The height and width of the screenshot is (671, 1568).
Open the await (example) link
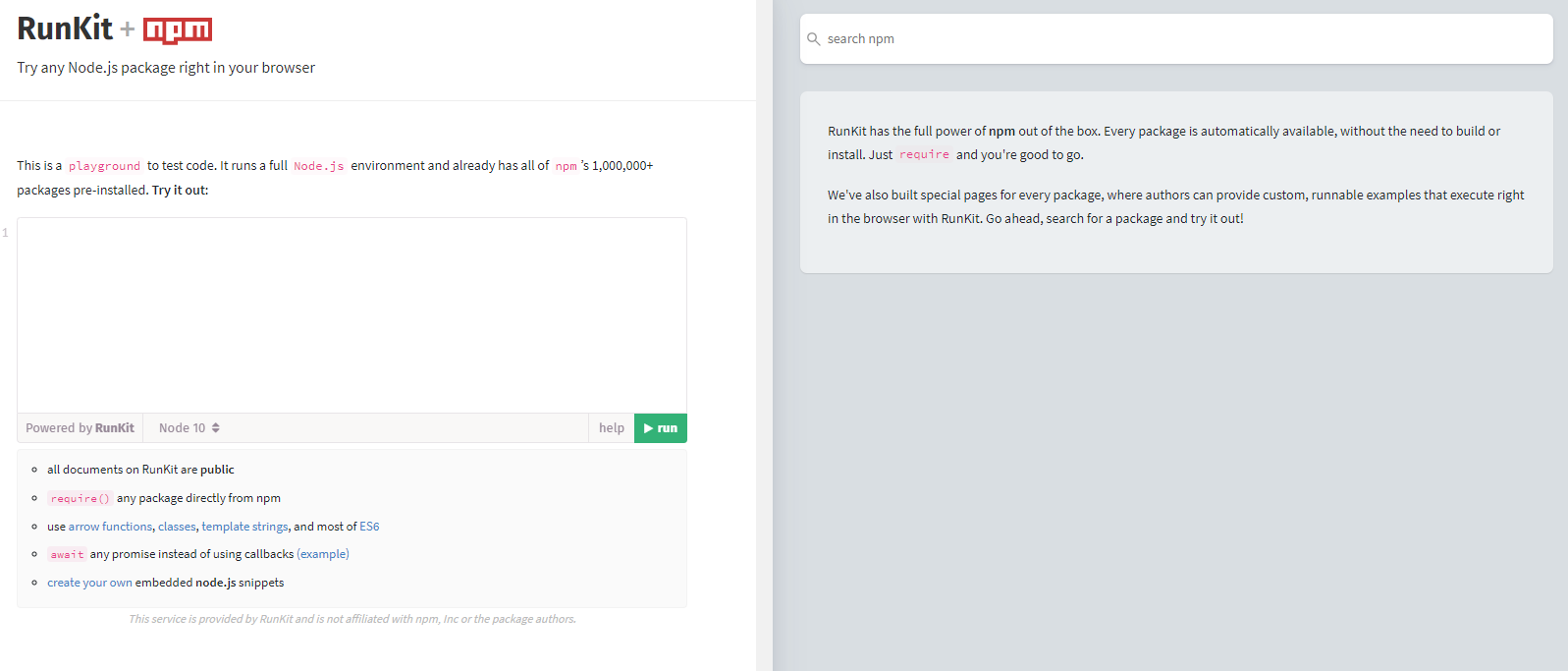[323, 554]
